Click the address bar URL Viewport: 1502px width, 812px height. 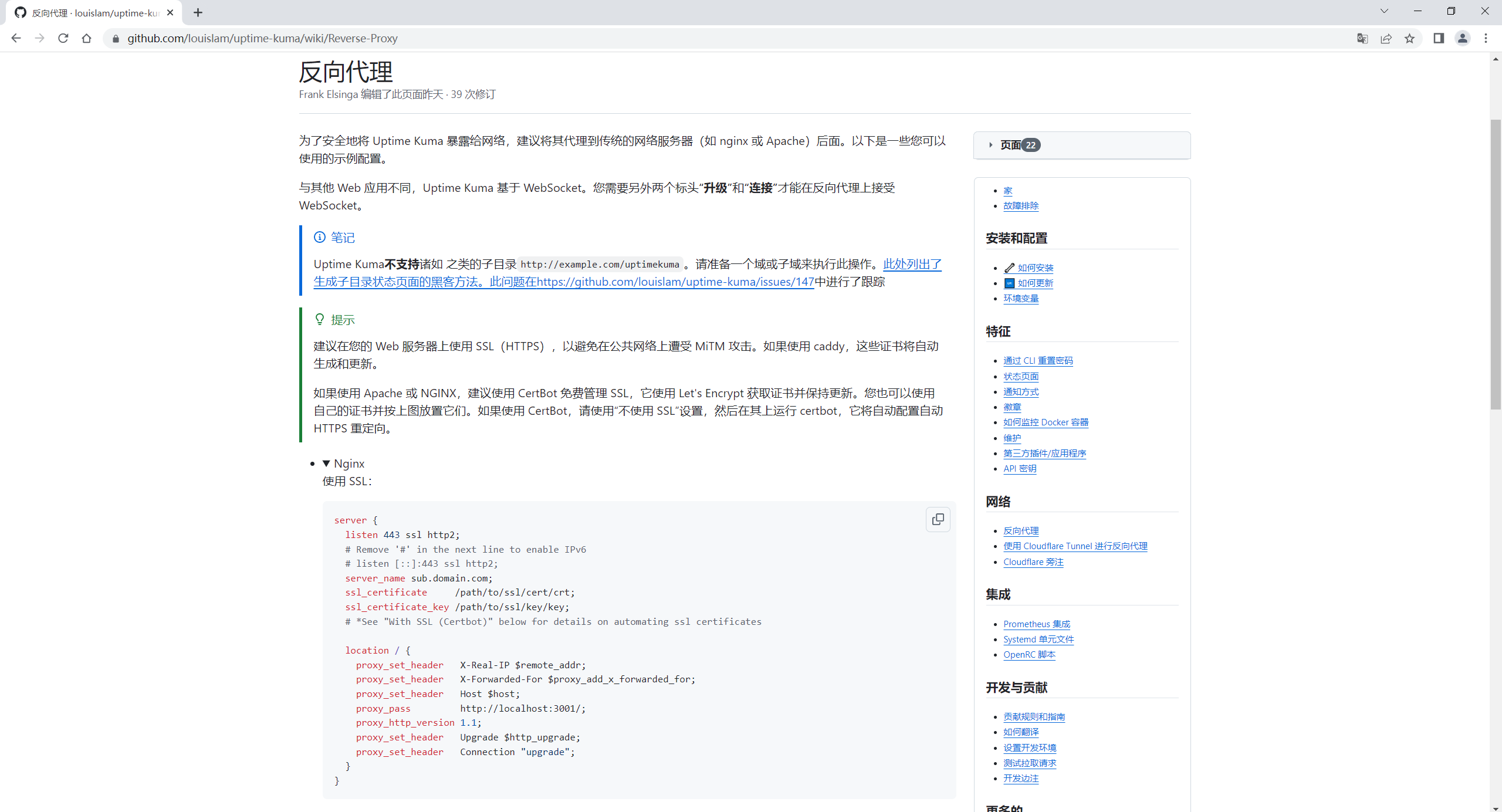pos(262,38)
